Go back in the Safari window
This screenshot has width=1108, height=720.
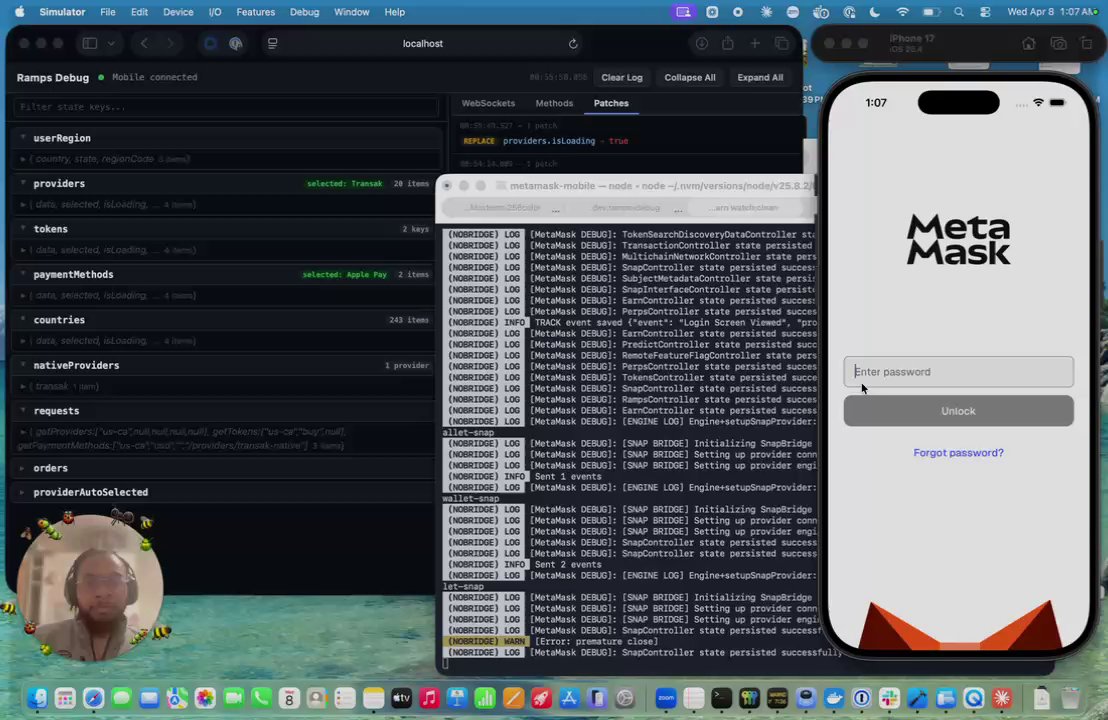pyautogui.click(x=144, y=43)
